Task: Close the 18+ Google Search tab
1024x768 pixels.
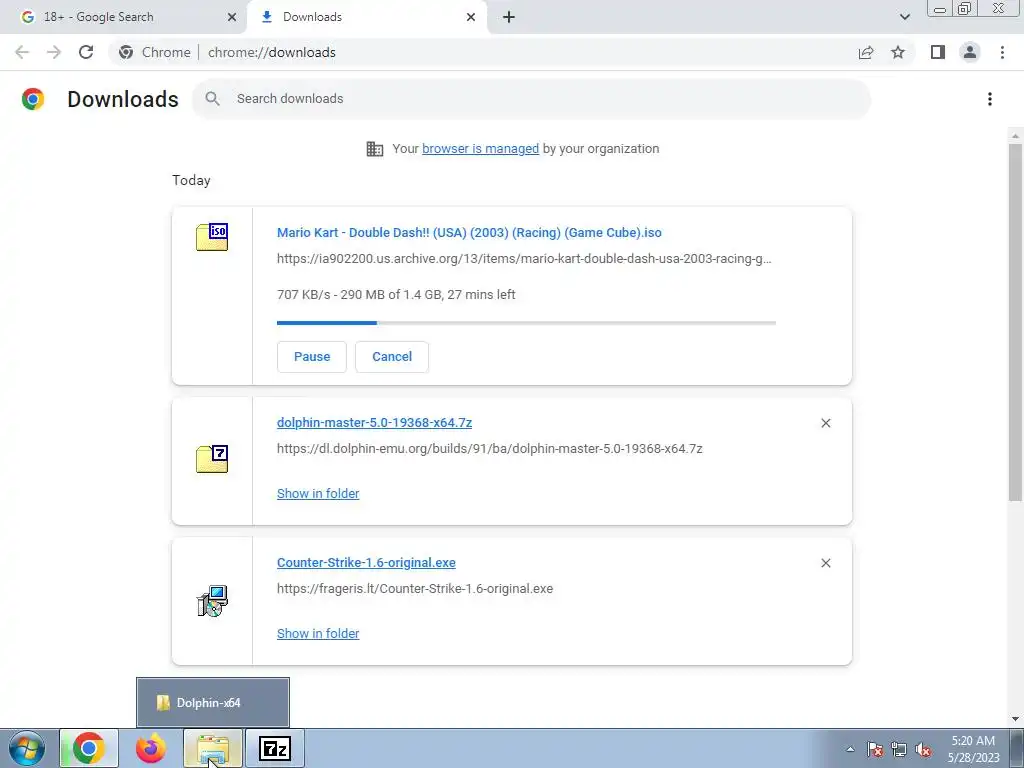Action: 232,17
